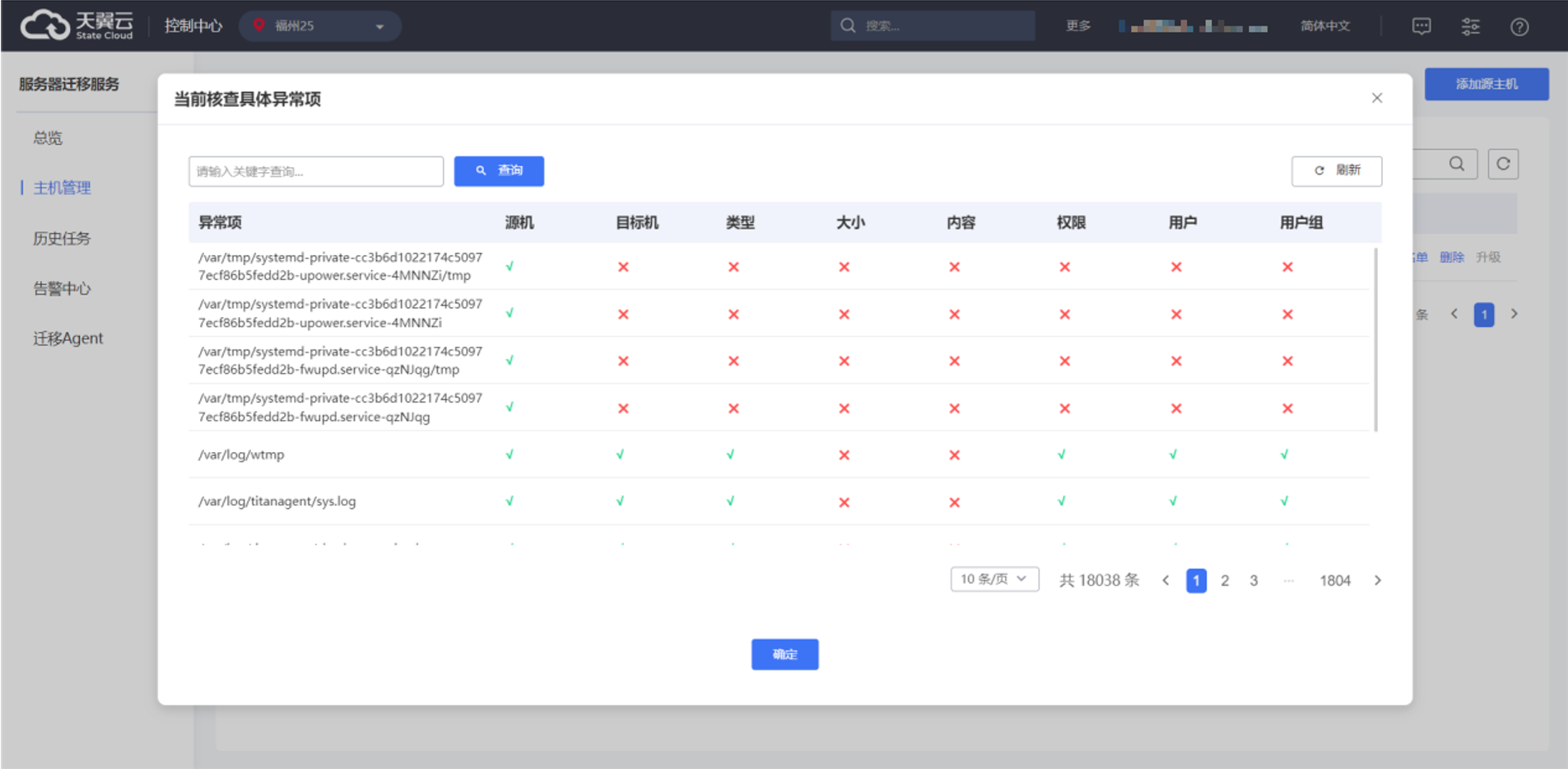Click the 源机 column header
The height and width of the screenshot is (769, 1568).
coord(519,222)
